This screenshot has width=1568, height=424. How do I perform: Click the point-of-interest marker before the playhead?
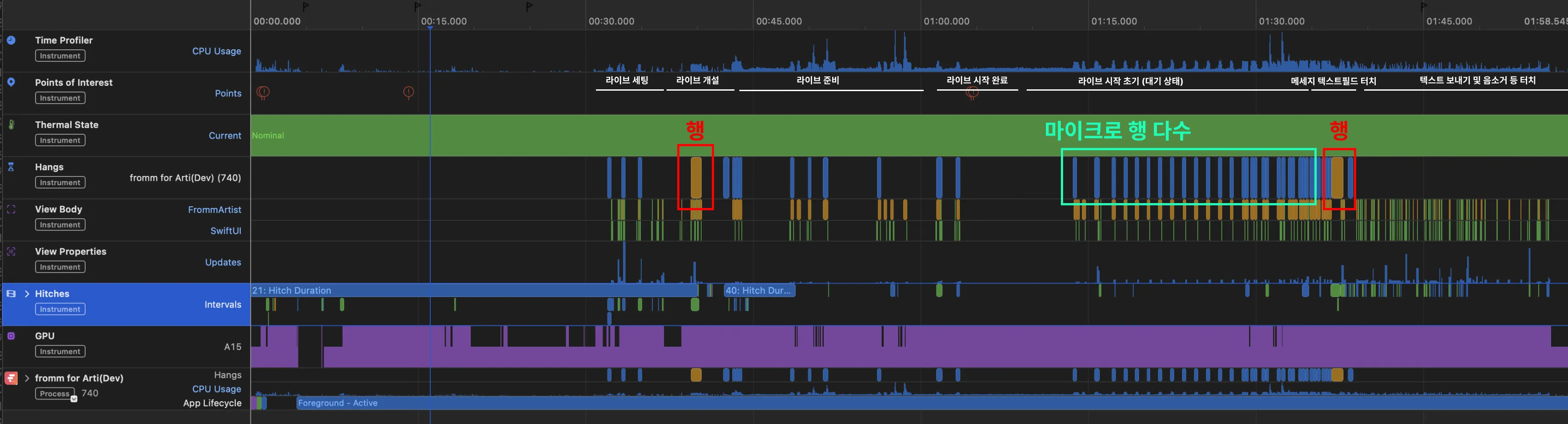409,92
